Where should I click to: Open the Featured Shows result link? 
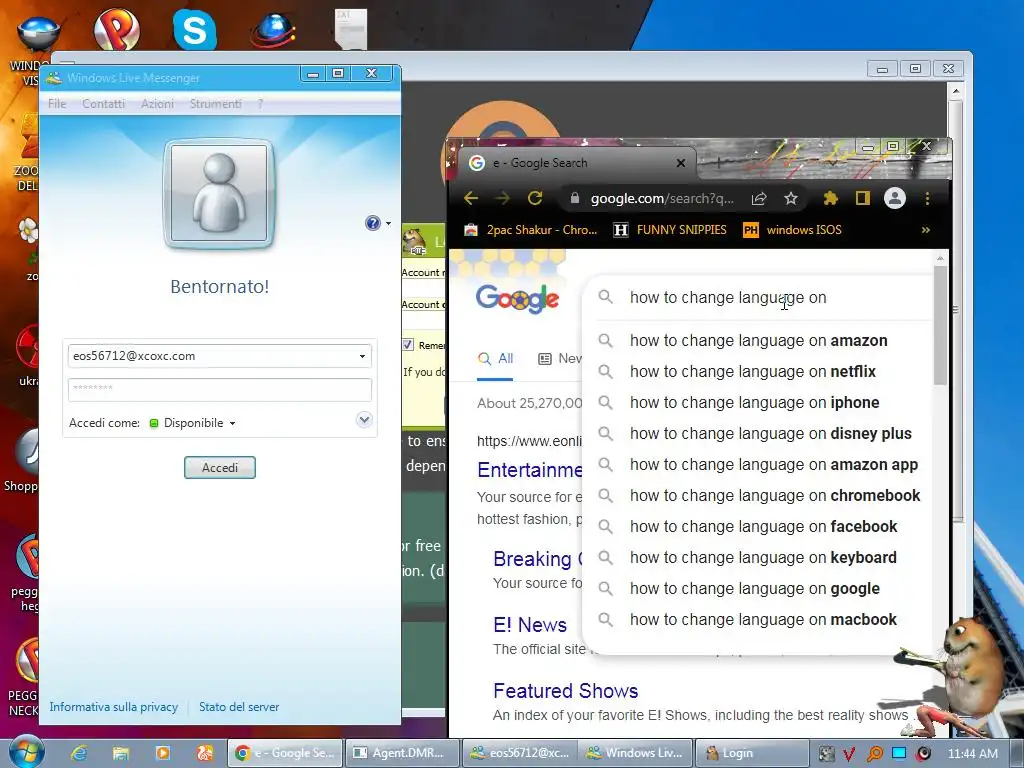coord(566,691)
